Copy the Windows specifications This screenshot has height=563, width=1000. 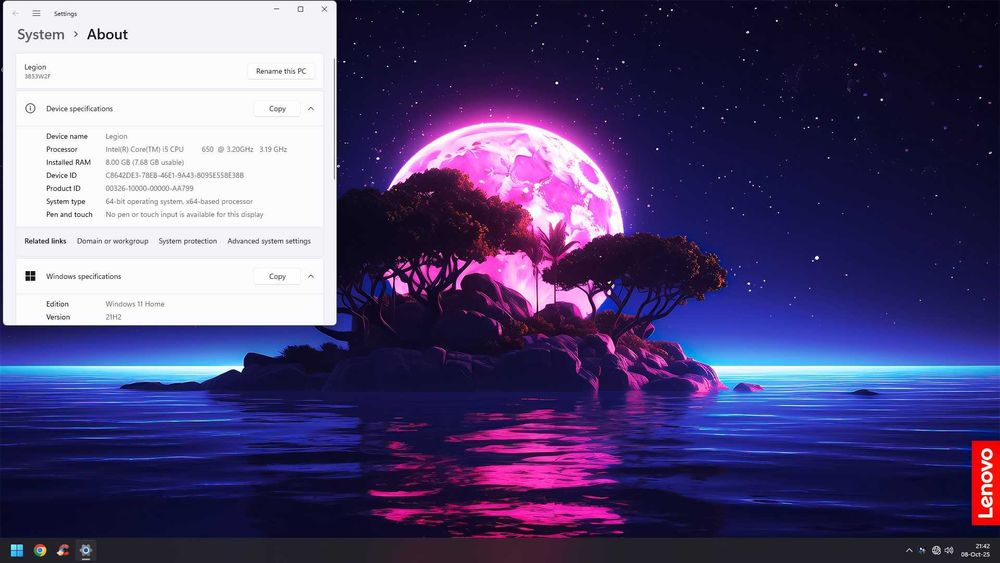[x=277, y=276]
